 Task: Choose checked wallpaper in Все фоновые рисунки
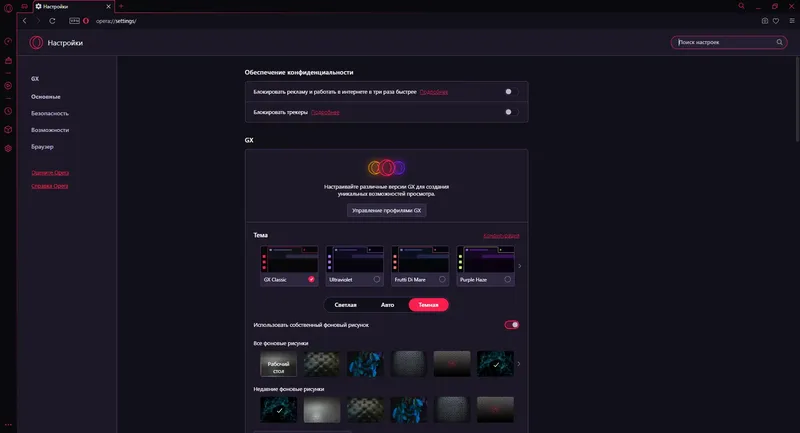click(x=495, y=364)
